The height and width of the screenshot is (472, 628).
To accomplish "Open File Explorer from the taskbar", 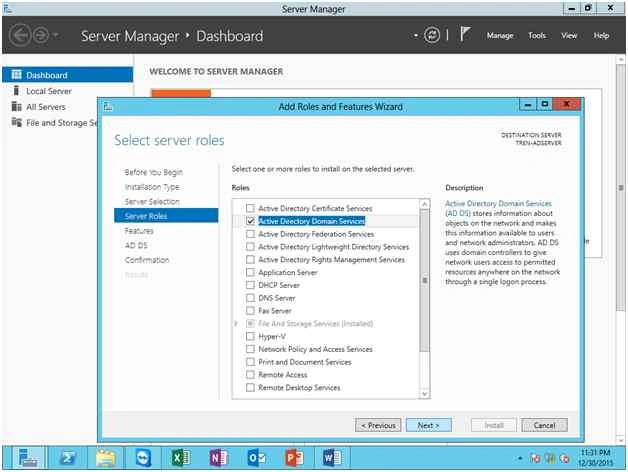I will click(x=105, y=458).
